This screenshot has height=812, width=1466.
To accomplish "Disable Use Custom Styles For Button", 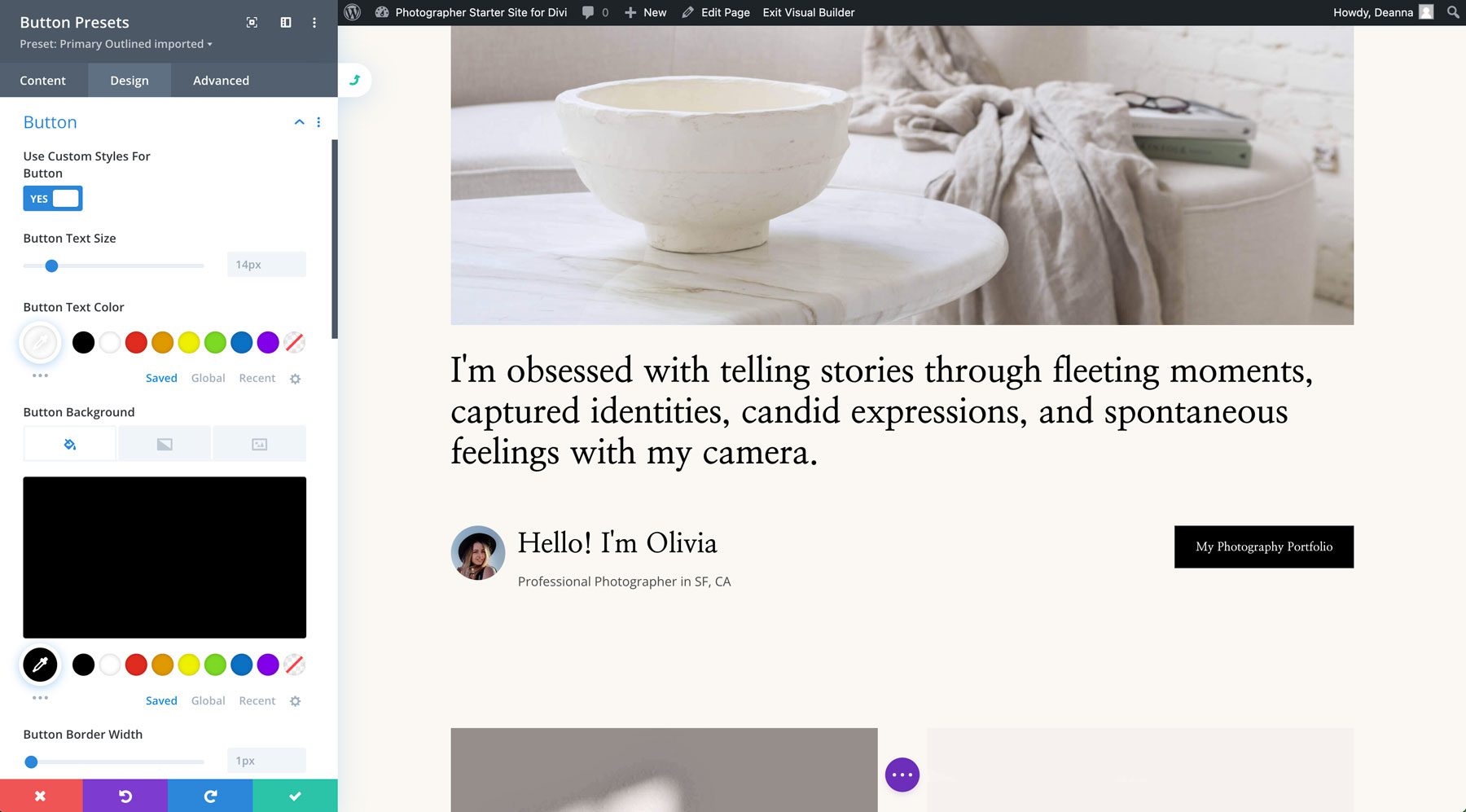I will point(52,198).
